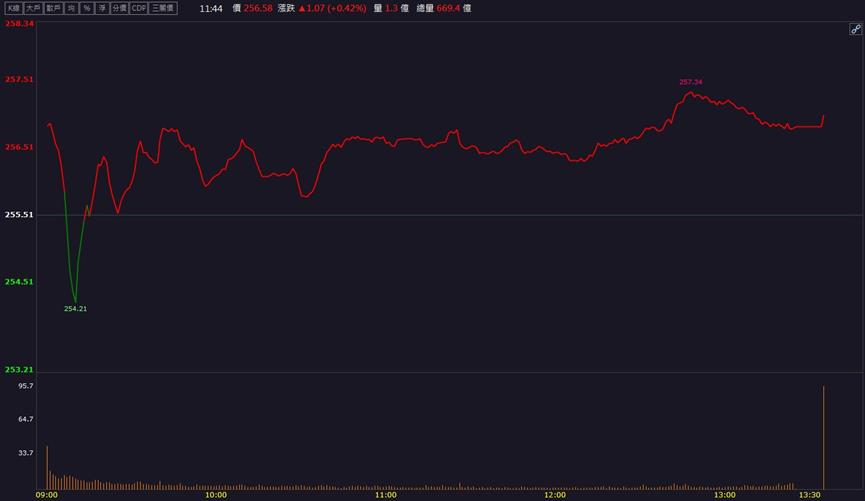Click the price value 256.58
Screen dimensions: 865x501
click(258, 8)
